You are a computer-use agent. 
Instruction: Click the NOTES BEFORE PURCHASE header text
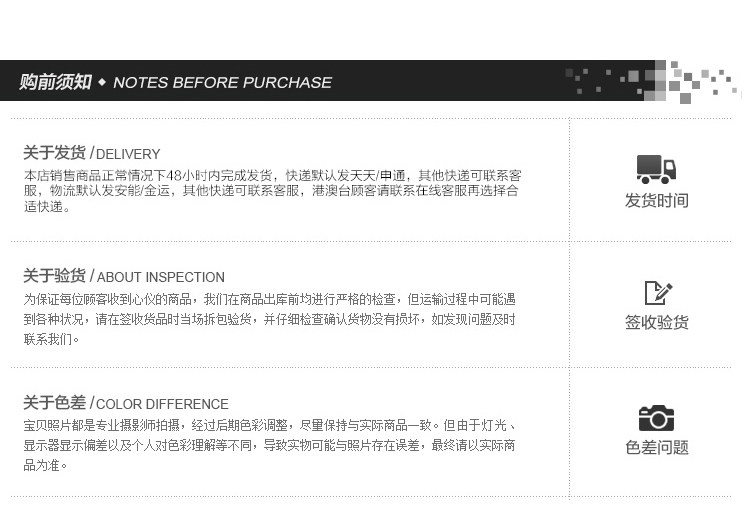pyautogui.click(x=222, y=82)
